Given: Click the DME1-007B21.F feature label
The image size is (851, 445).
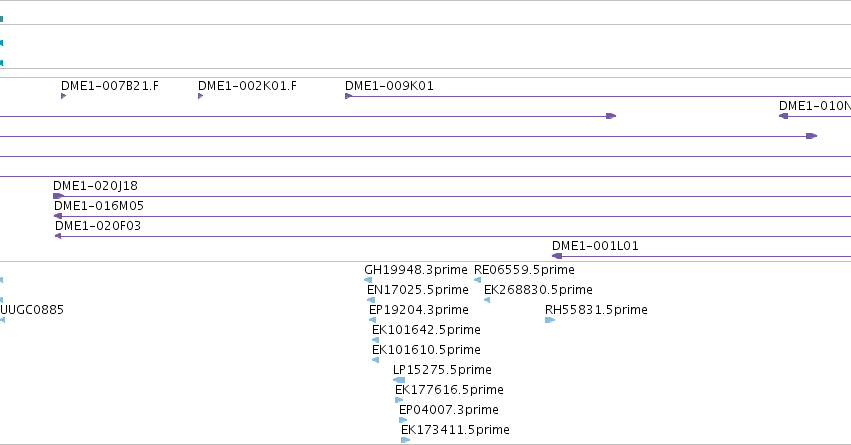Looking at the screenshot, I should (110, 86).
